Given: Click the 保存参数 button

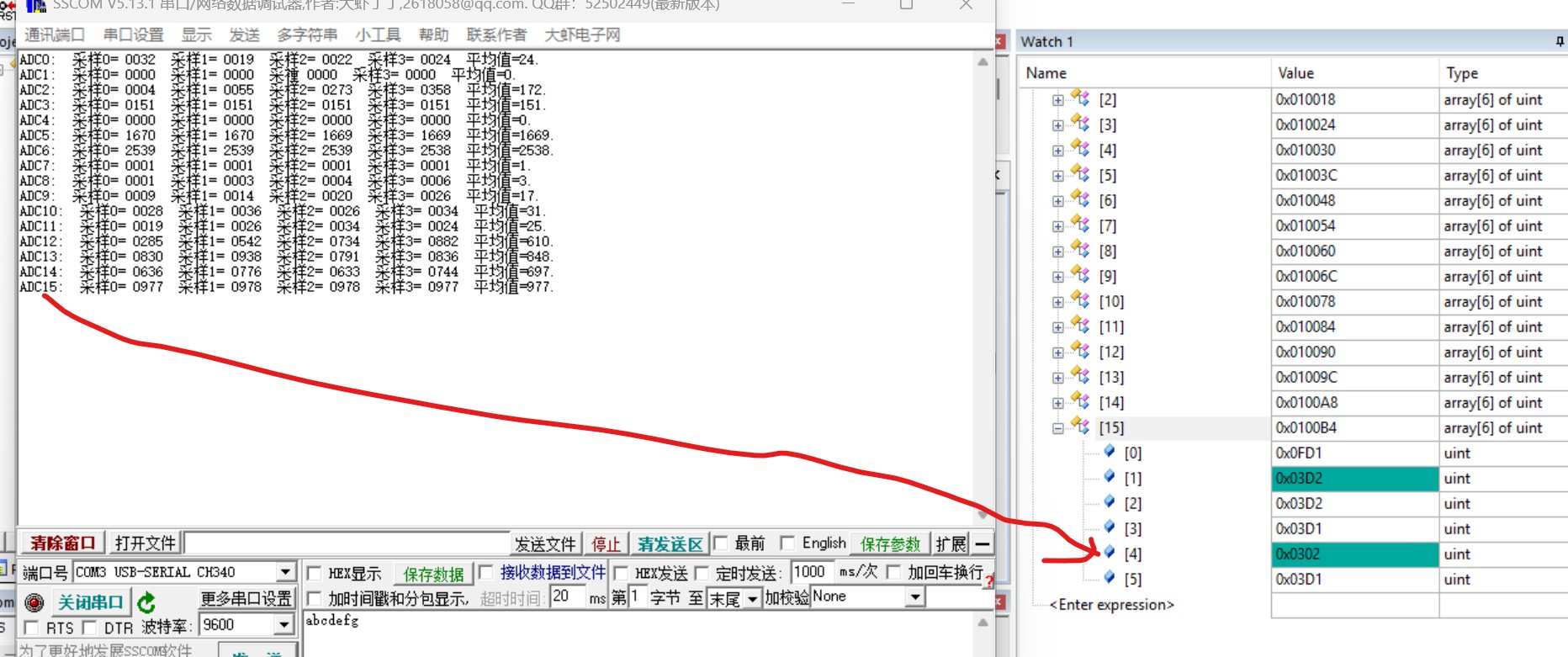Looking at the screenshot, I should pos(891,544).
